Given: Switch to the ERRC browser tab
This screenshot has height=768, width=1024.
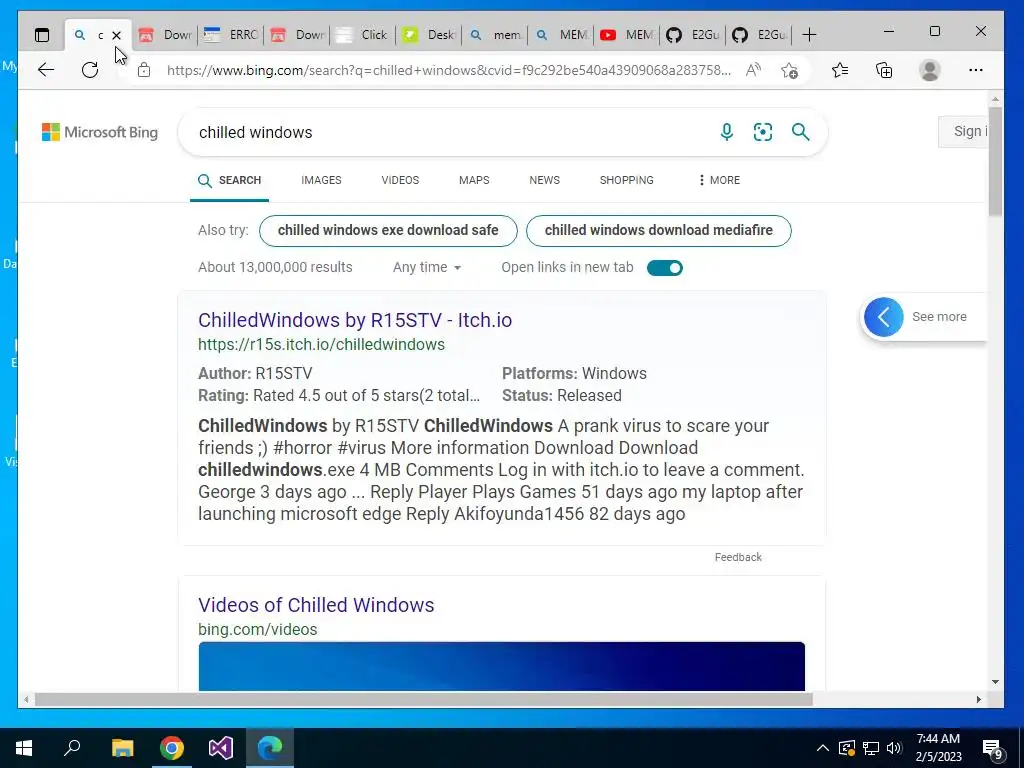Looking at the screenshot, I should click(x=231, y=35).
